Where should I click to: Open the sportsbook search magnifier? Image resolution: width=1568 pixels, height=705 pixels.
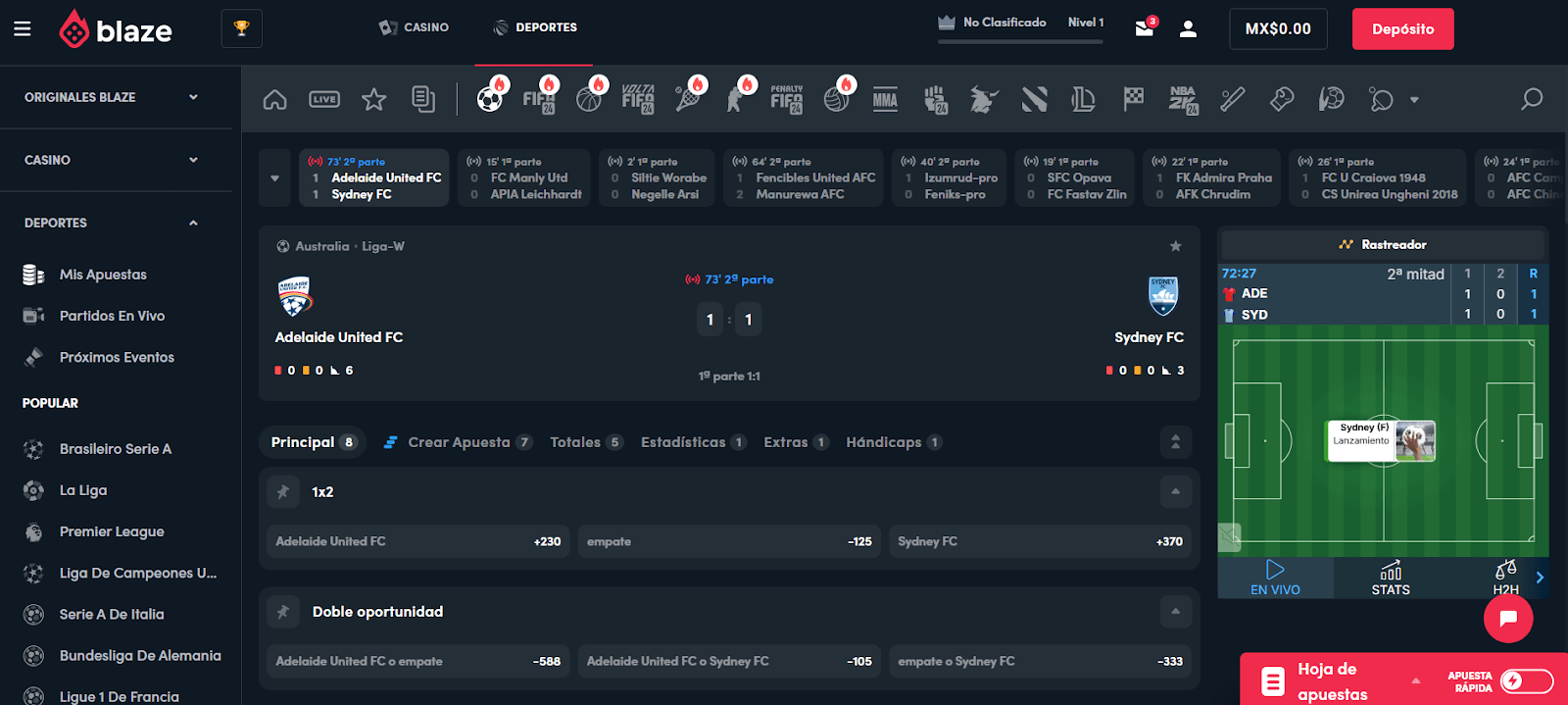click(x=1531, y=99)
